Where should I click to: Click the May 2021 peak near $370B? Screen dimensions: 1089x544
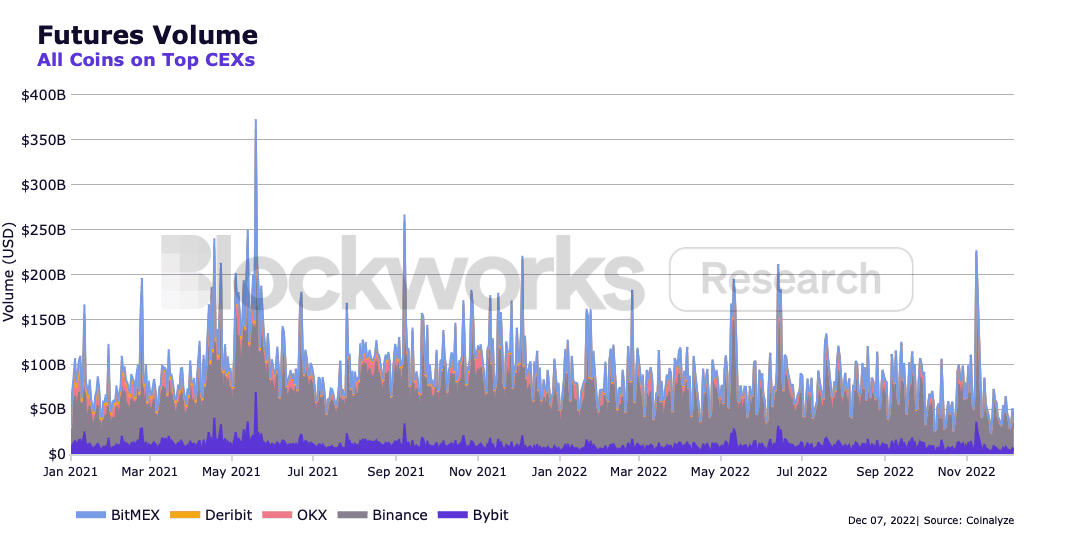(256, 122)
